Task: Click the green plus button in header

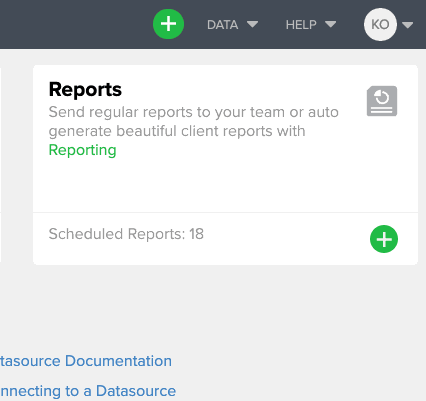Action: click(x=168, y=24)
